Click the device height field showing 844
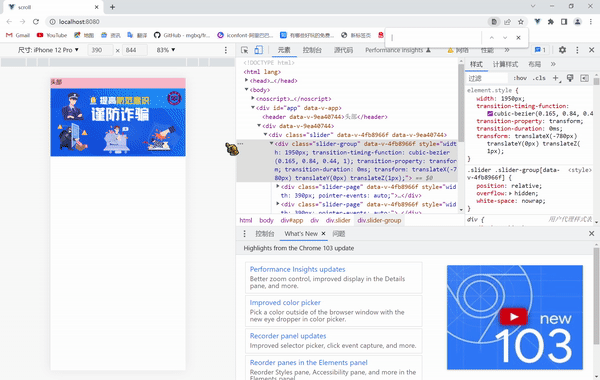This screenshot has width=600, height=380. (x=134, y=50)
